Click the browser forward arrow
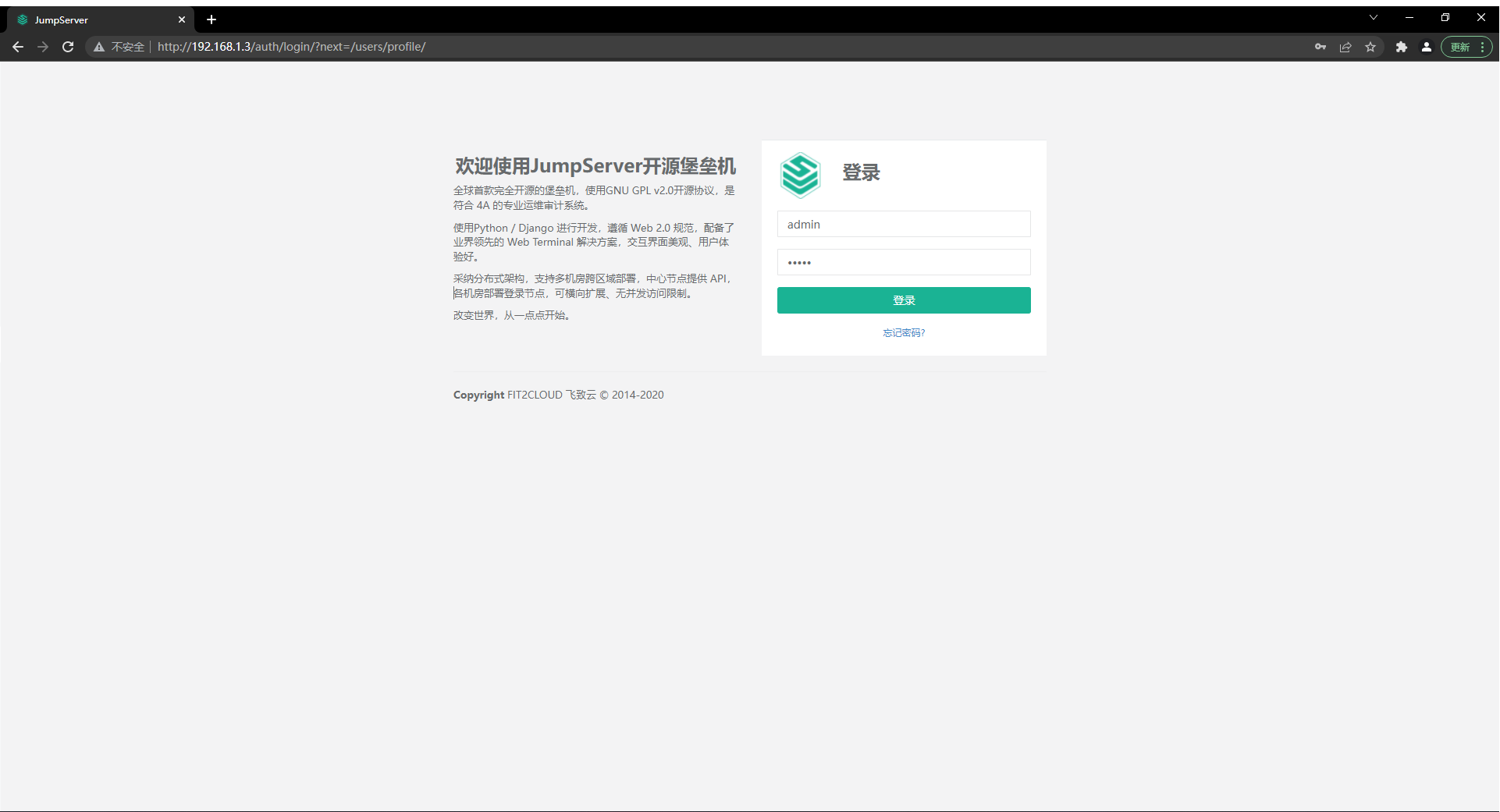This screenshot has height=812, width=1500. point(43,47)
